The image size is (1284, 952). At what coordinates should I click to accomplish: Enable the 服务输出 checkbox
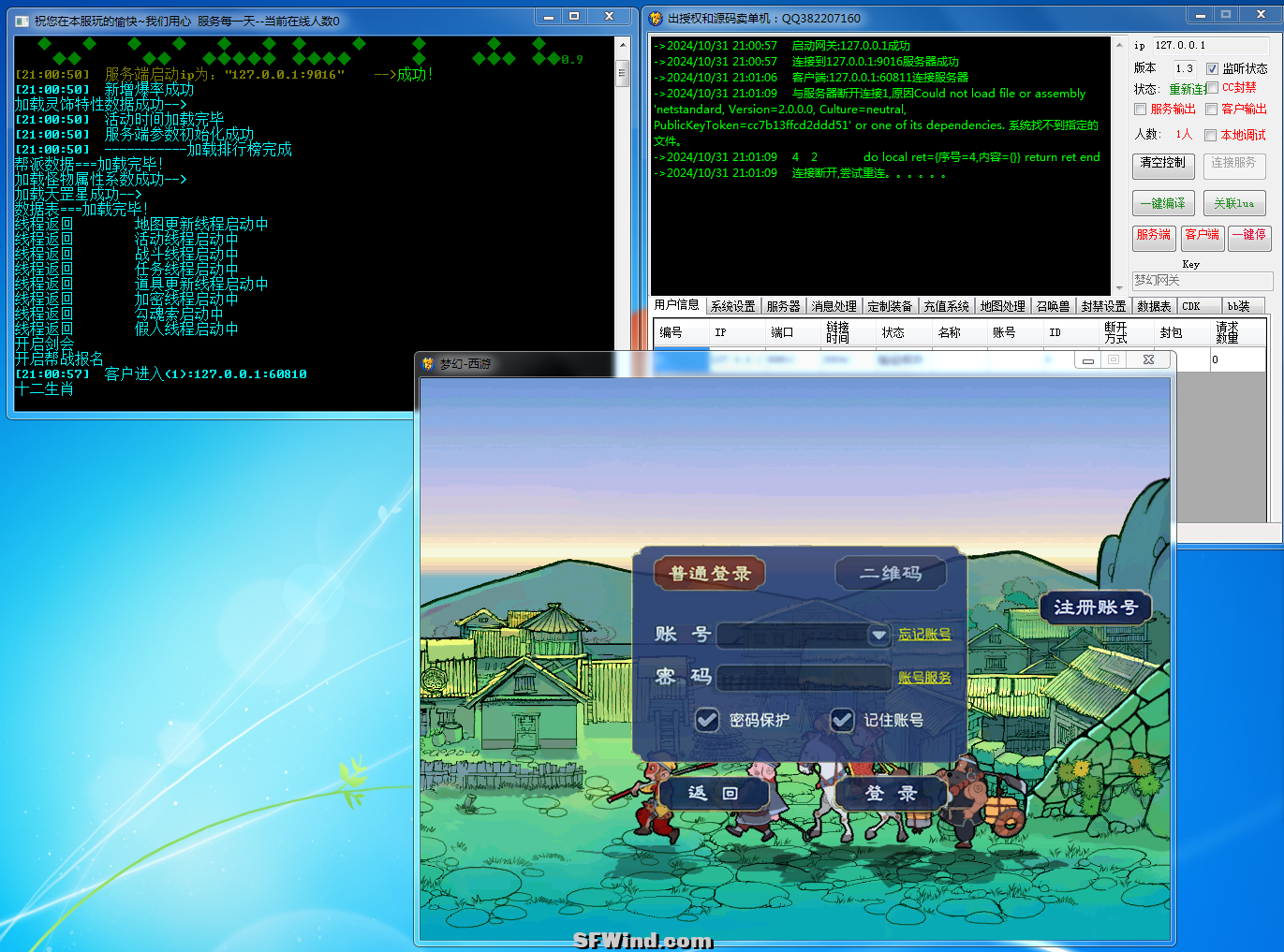(x=1140, y=110)
